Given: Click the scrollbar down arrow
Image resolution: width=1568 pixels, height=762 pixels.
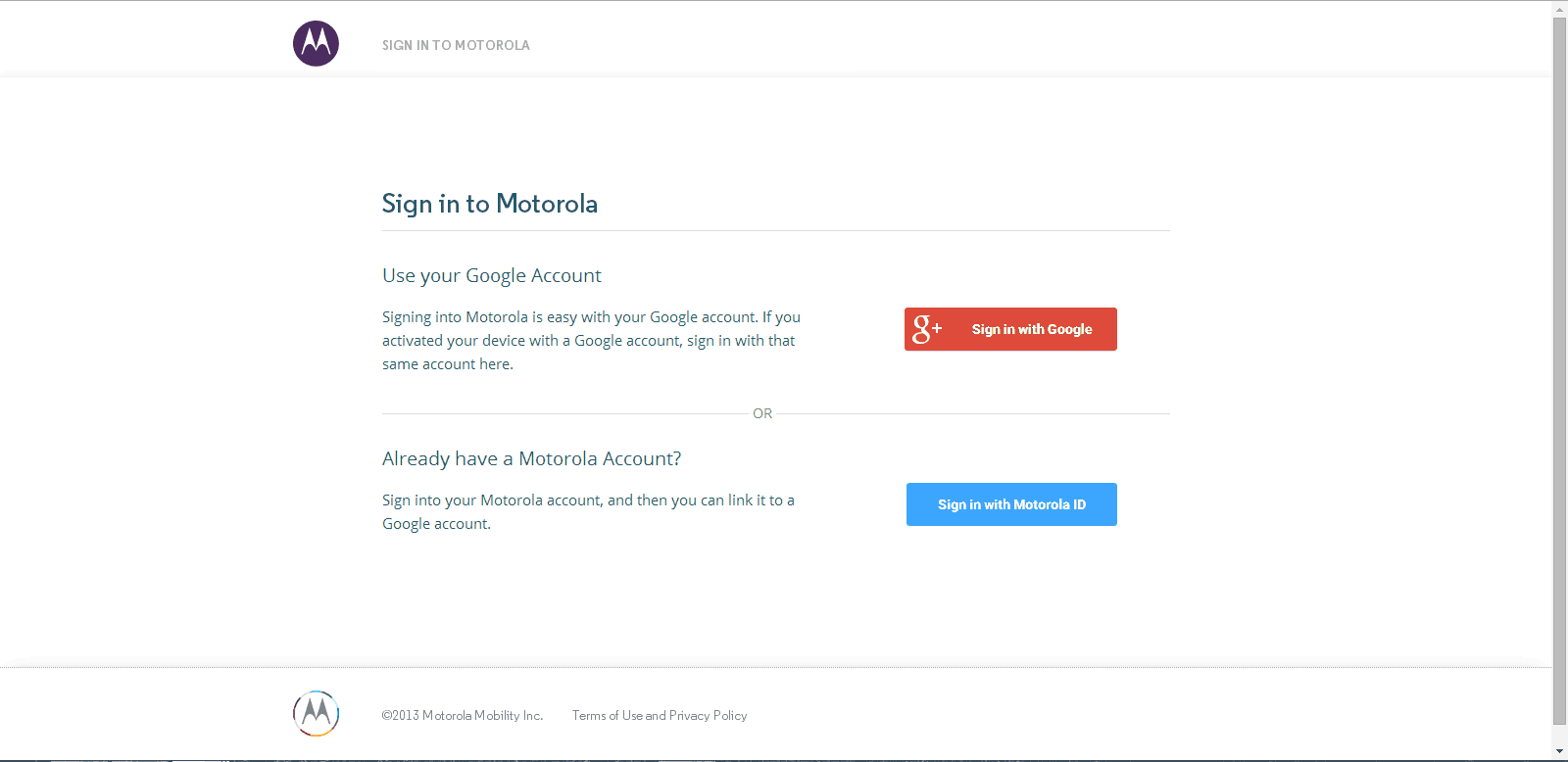Looking at the screenshot, I should click(1560, 752).
